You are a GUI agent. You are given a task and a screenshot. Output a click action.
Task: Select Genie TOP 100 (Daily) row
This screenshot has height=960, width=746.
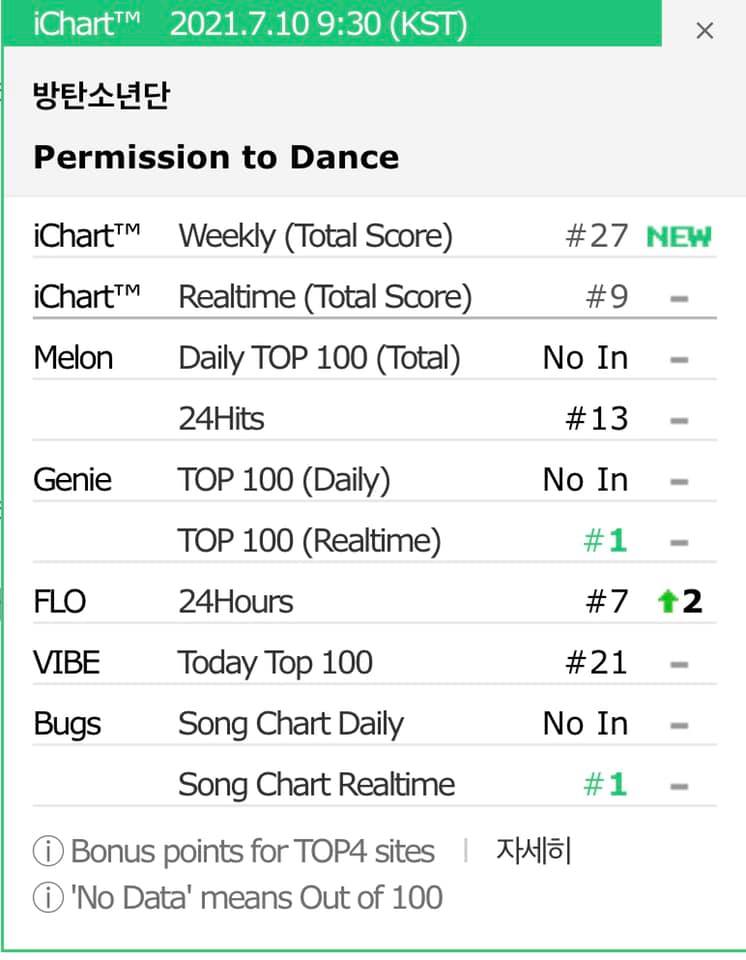click(284, 480)
